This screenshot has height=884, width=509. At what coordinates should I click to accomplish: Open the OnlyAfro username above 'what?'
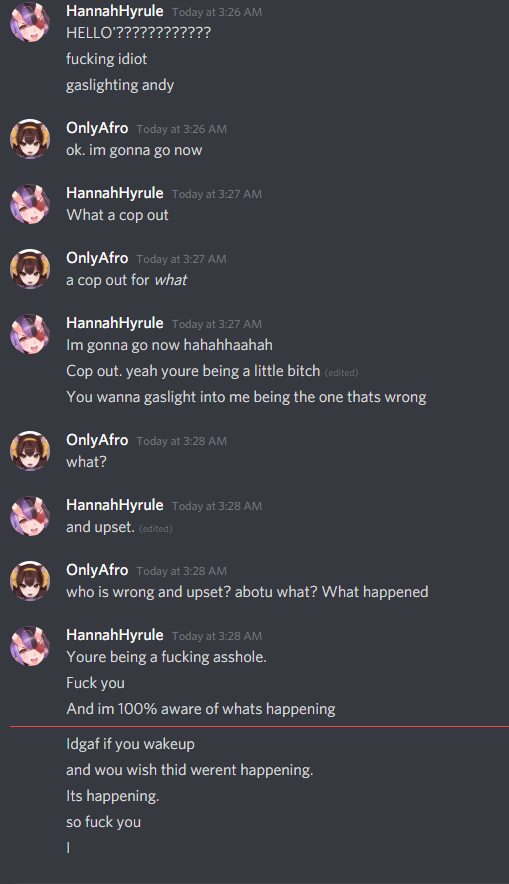(97, 440)
